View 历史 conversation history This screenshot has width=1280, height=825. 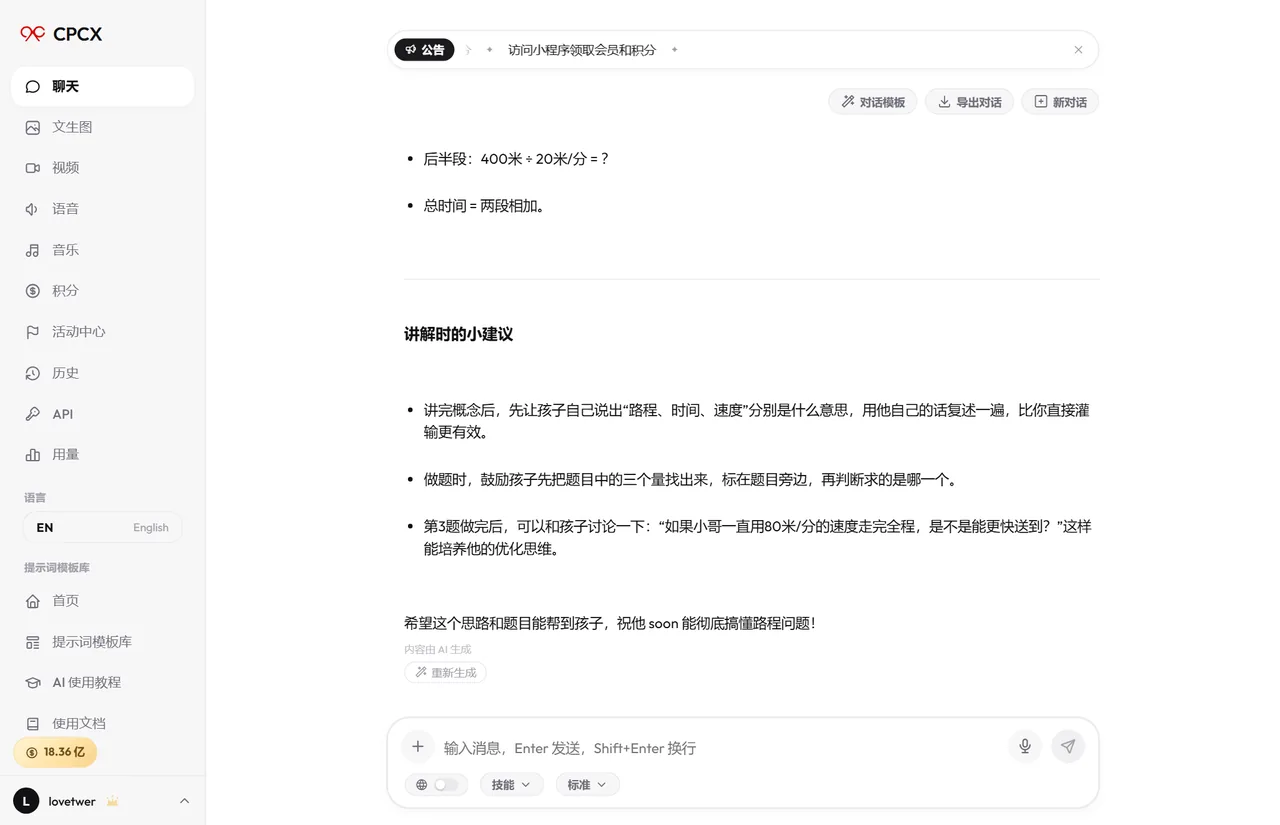102,373
